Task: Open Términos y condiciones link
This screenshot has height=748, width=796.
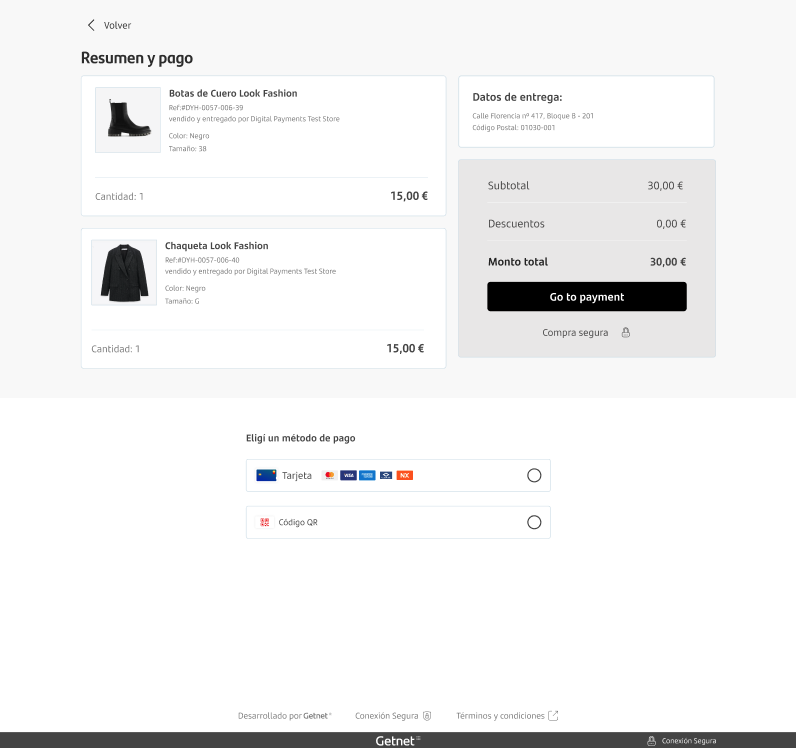Action: (500, 716)
